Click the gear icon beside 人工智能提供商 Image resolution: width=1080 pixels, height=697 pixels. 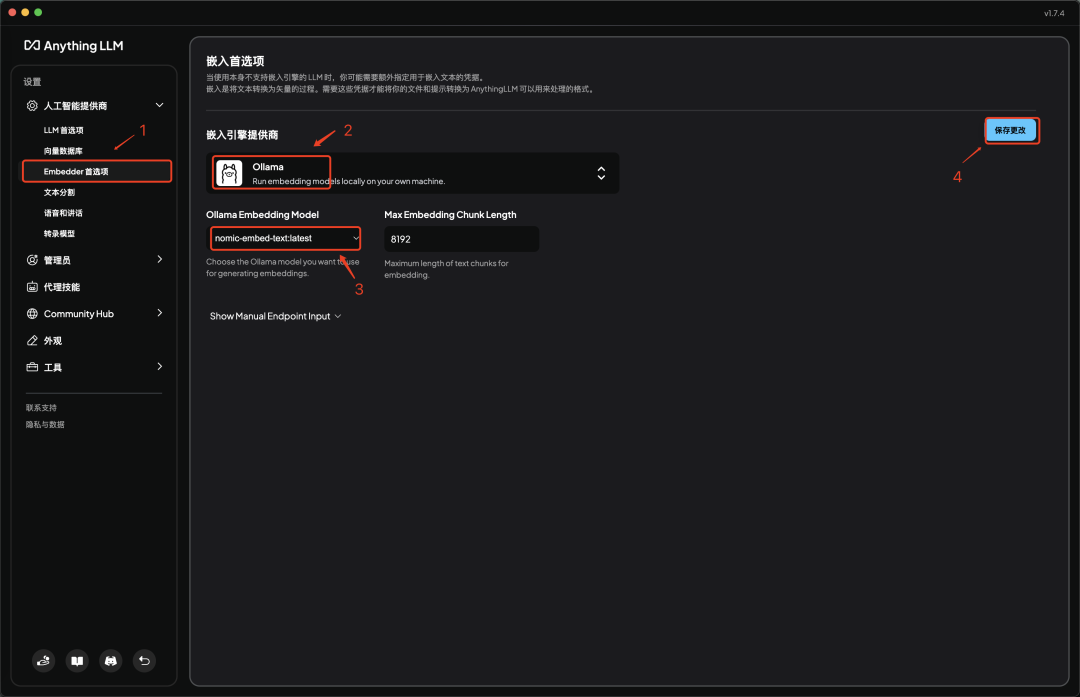(x=32, y=105)
